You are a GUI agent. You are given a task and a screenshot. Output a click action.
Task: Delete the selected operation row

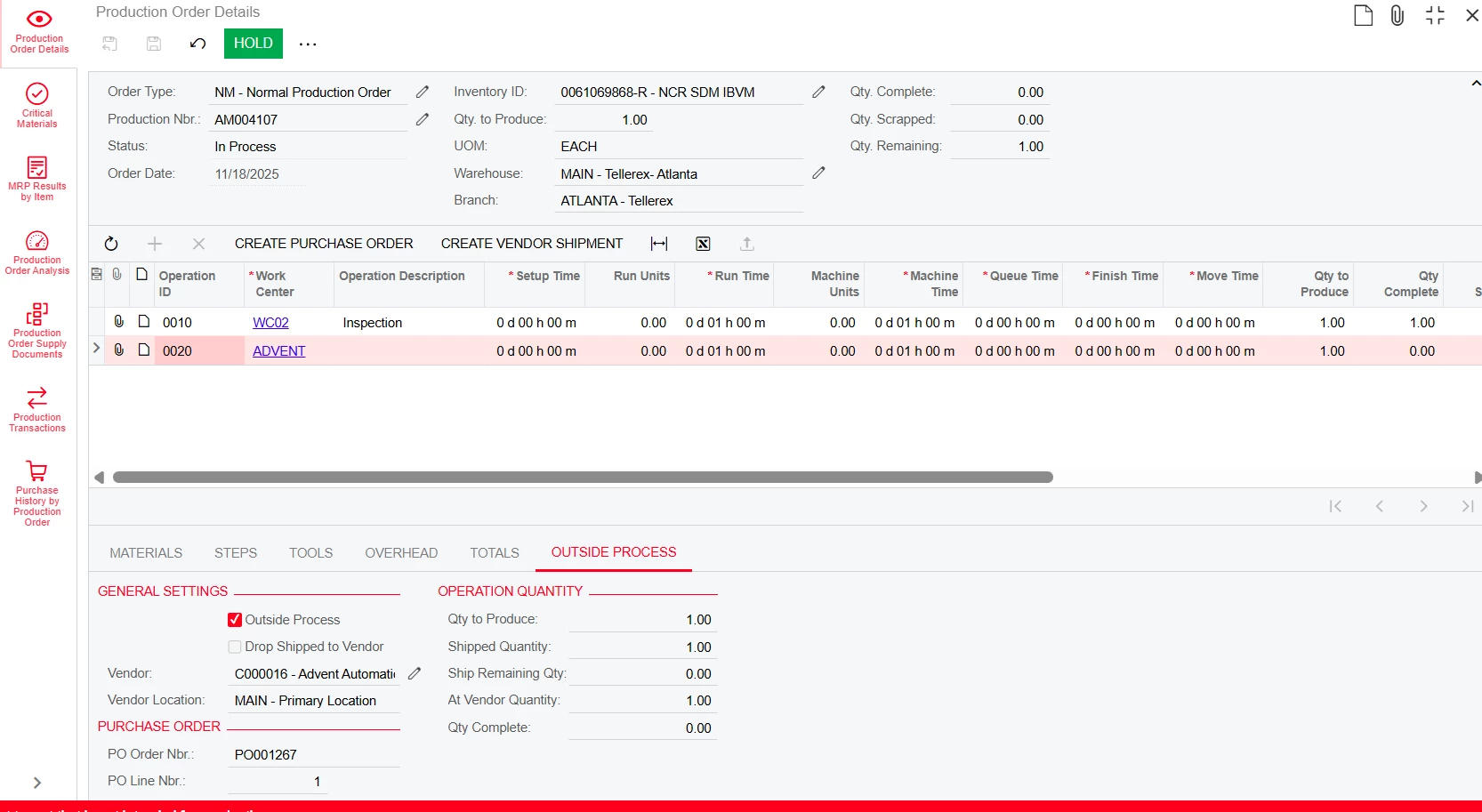(x=198, y=244)
